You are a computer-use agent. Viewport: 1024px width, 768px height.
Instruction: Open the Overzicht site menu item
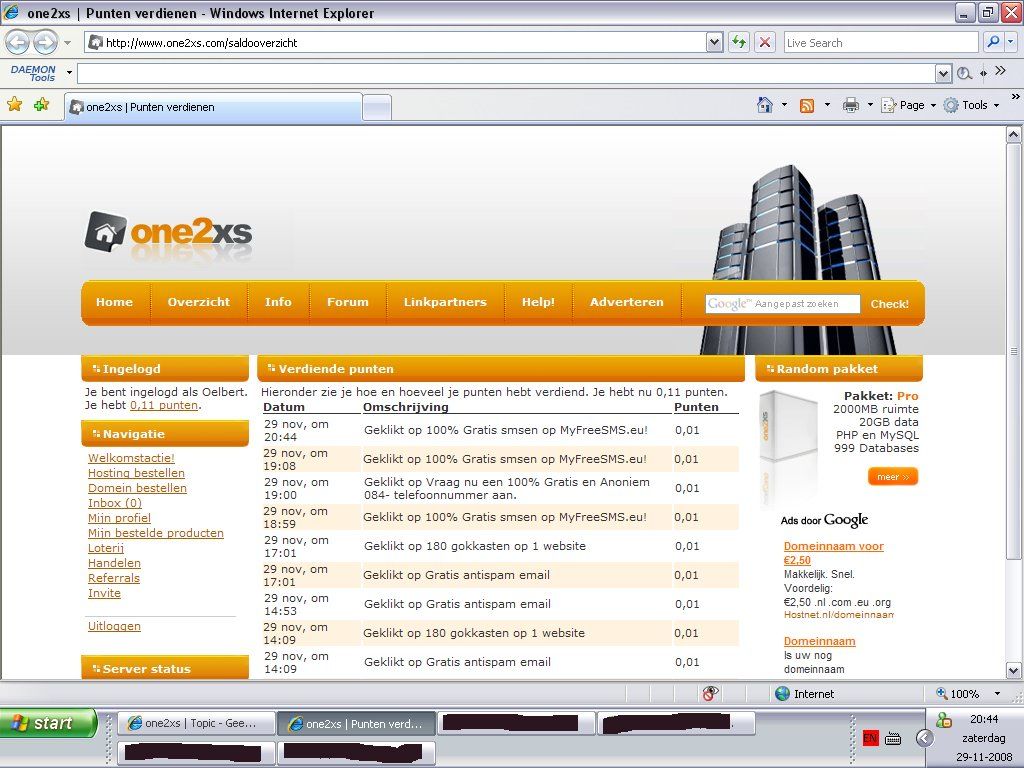pyautogui.click(x=199, y=302)
